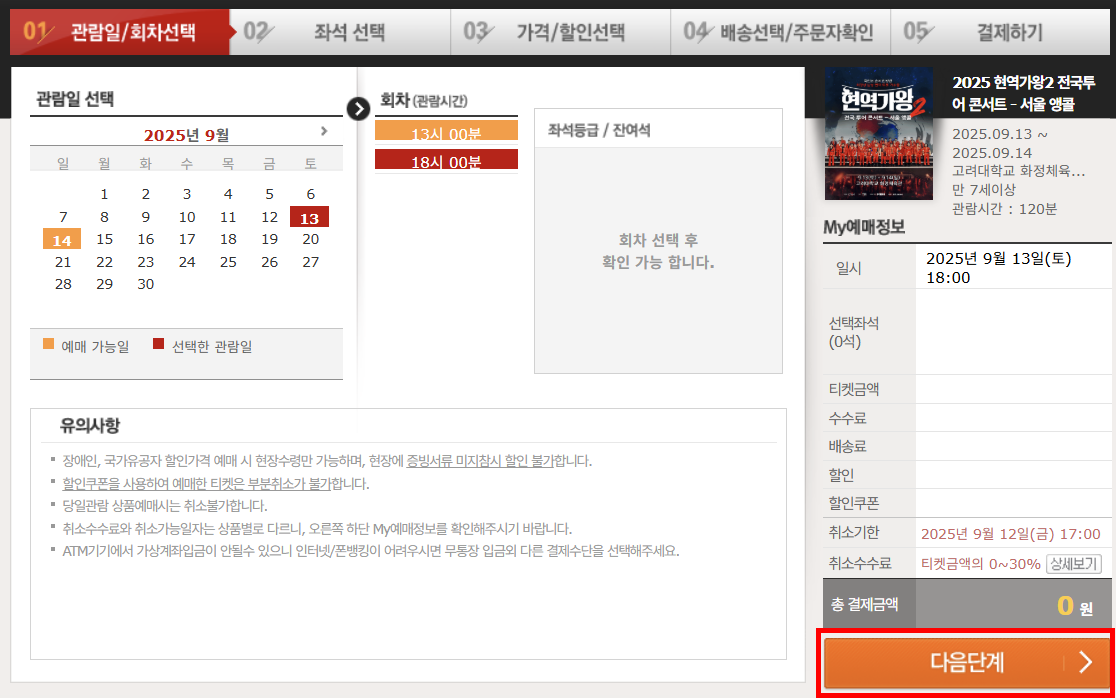The width and height of the screenshot is (1116, 698).
Task: Click the 일시 value 2025년 9월 13일(토) 18:00
Action: (x=999, y=268)
